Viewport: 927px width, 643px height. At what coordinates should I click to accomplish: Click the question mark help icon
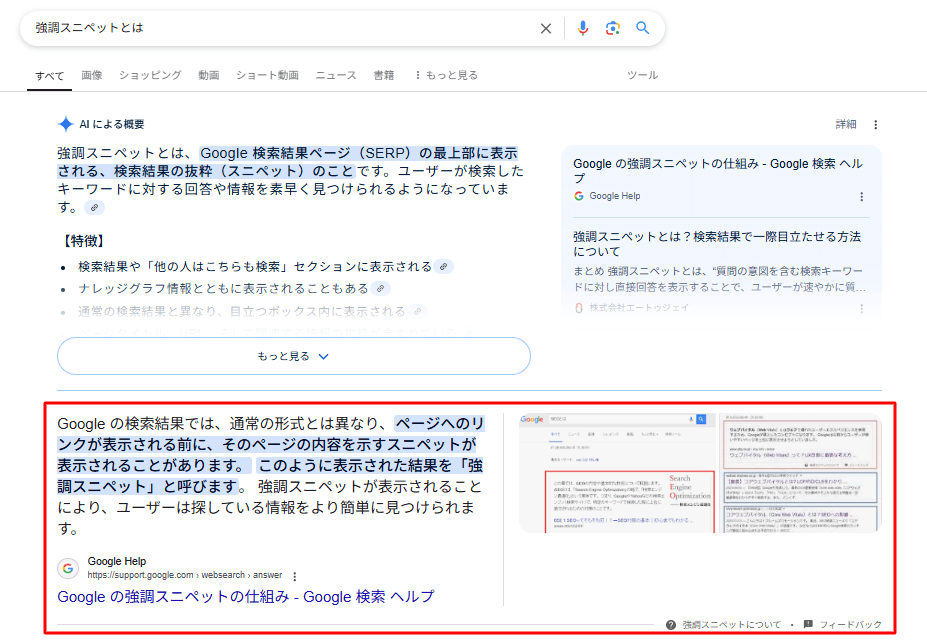pyautogui.click(x=670, y=625)
